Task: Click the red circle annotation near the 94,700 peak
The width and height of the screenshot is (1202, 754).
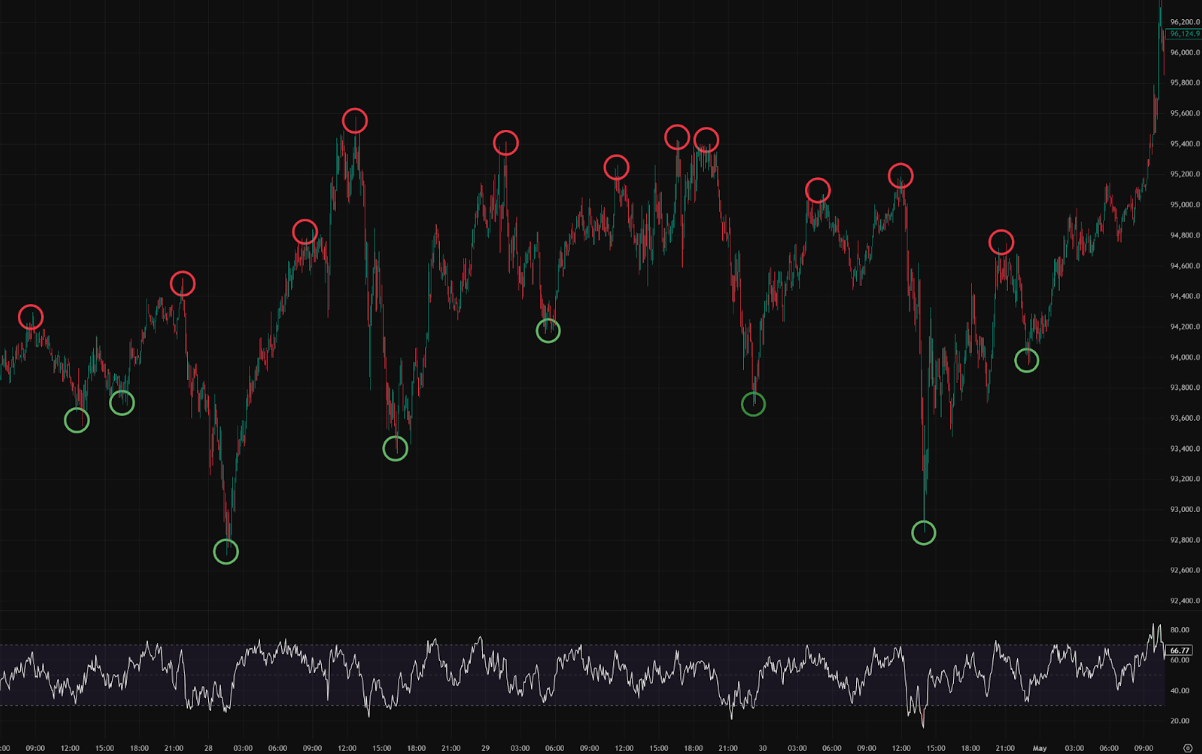Action: tap(305, 233)
